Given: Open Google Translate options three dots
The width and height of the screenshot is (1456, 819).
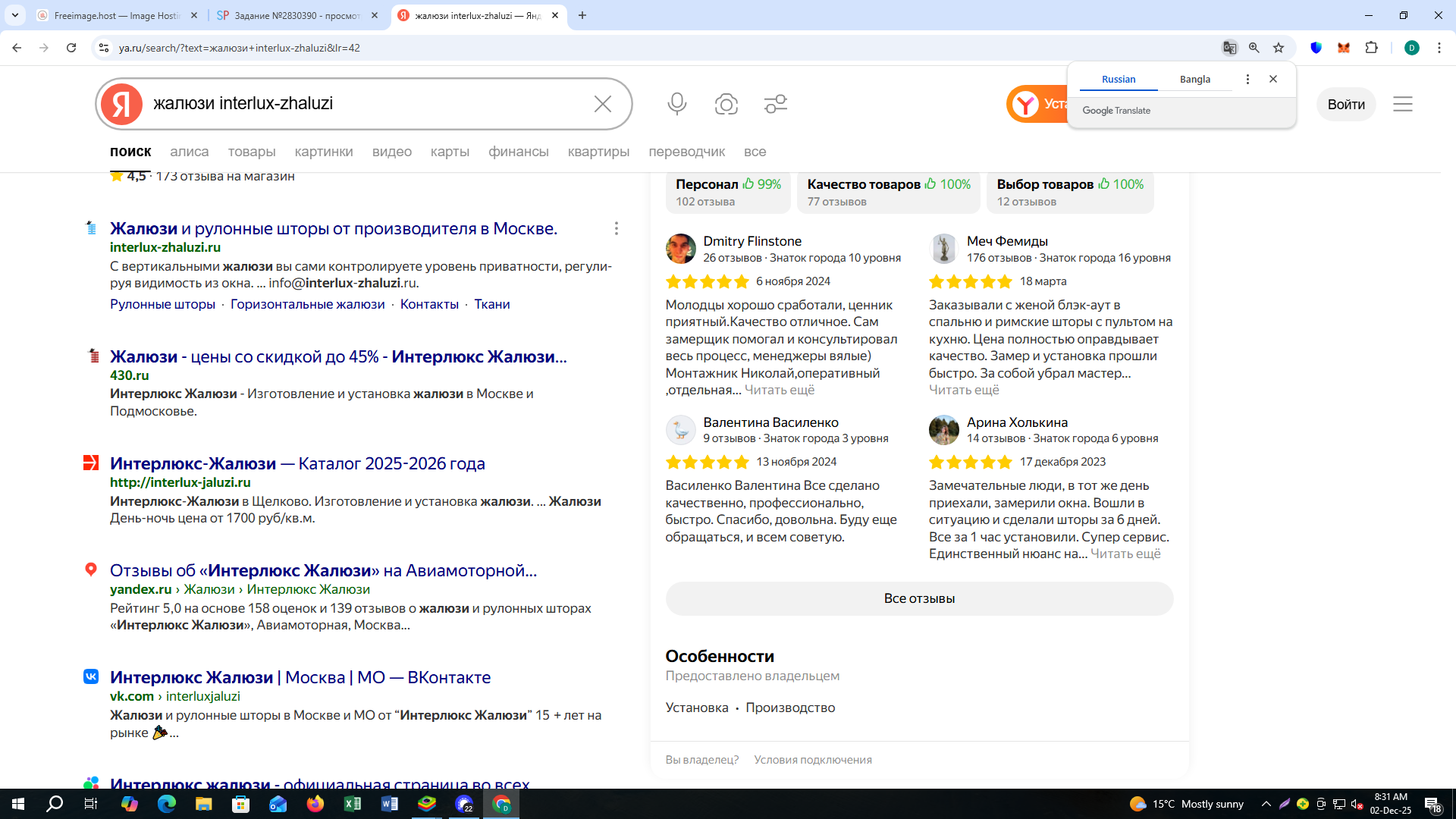Looking at the screenshot, I should click(x=1247, y=79).
